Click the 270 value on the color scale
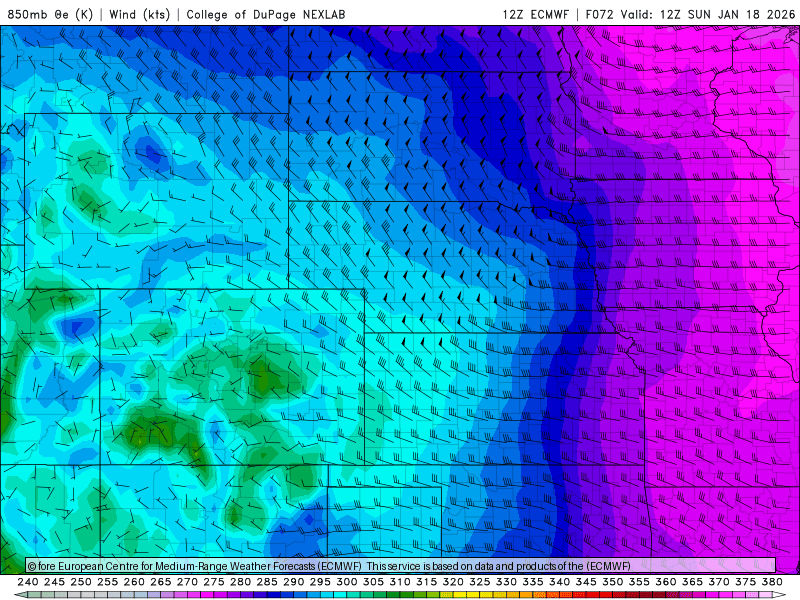Viewport: 800px width, 600px height. [187, 582]
